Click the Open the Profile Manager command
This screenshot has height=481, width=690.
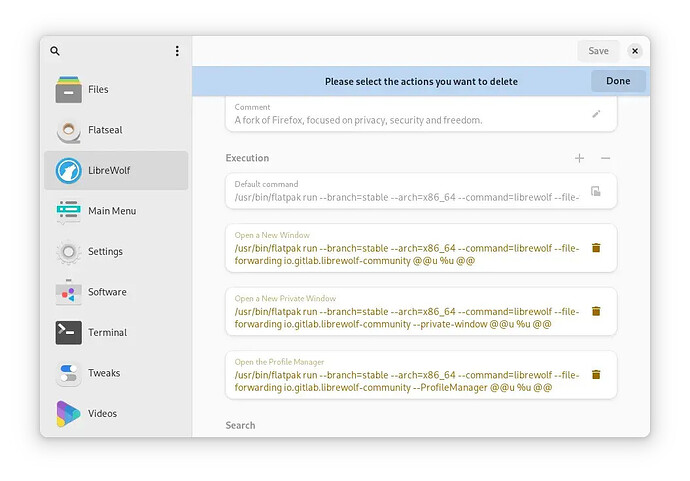click(x=407, y=381)
